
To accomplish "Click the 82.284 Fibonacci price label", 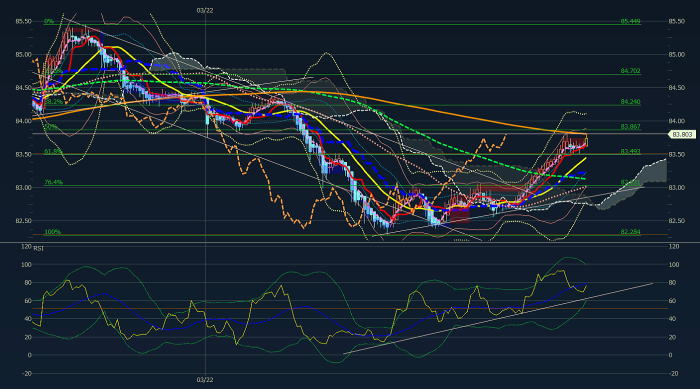I will (x=630, y=232).
